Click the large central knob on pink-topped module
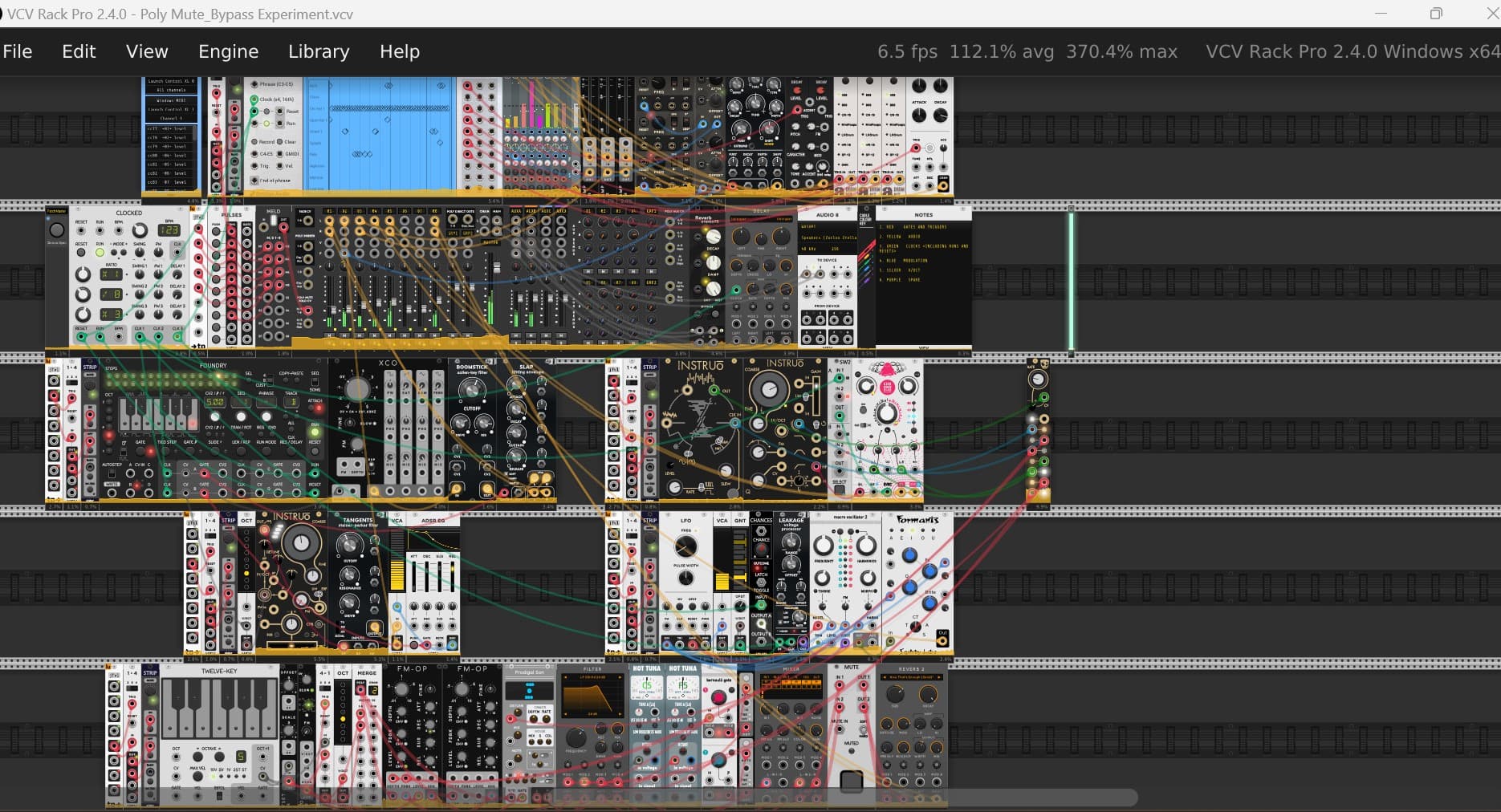Image resolution: width=1501 pixels, height=812 pixels. coord(886,414)
